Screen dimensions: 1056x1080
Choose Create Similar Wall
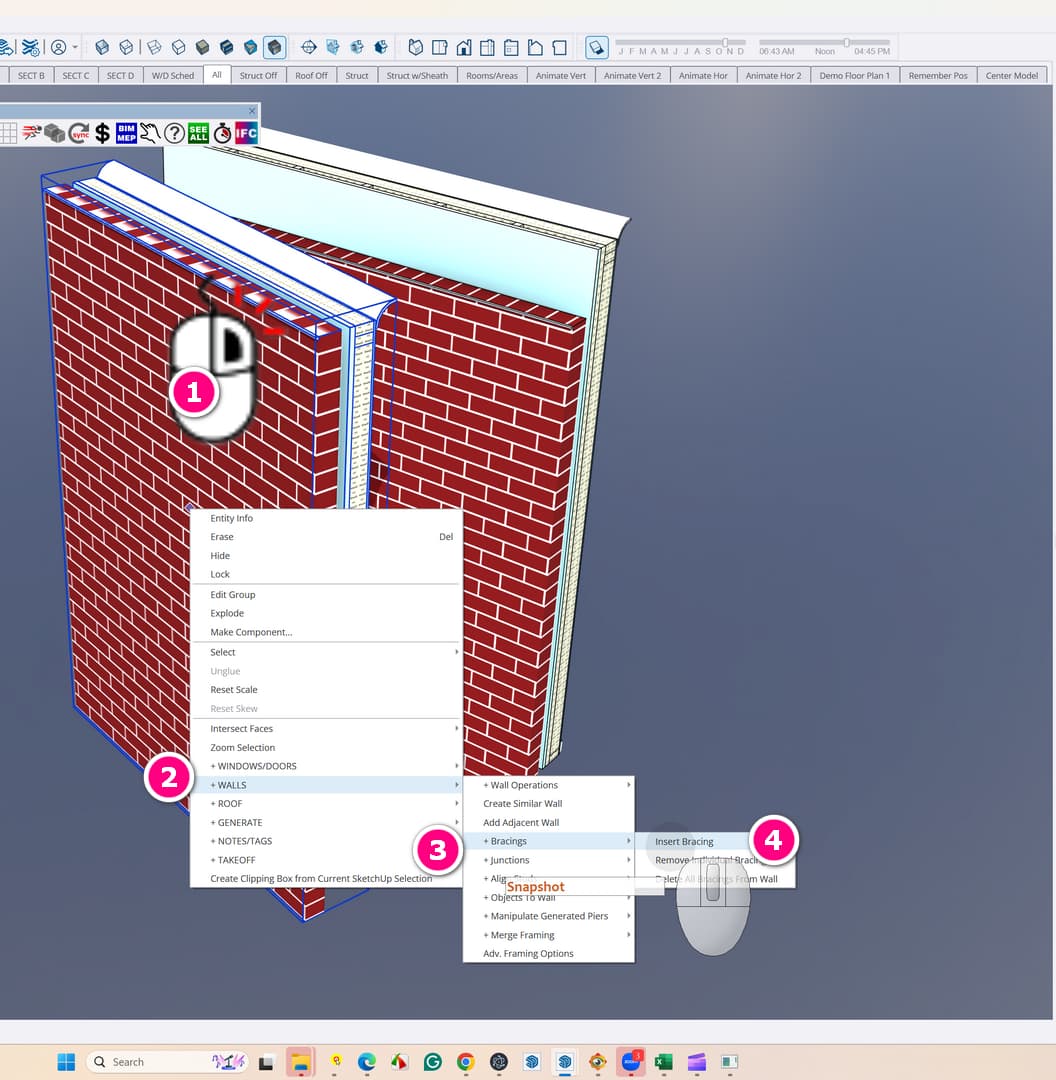point(548,803)
